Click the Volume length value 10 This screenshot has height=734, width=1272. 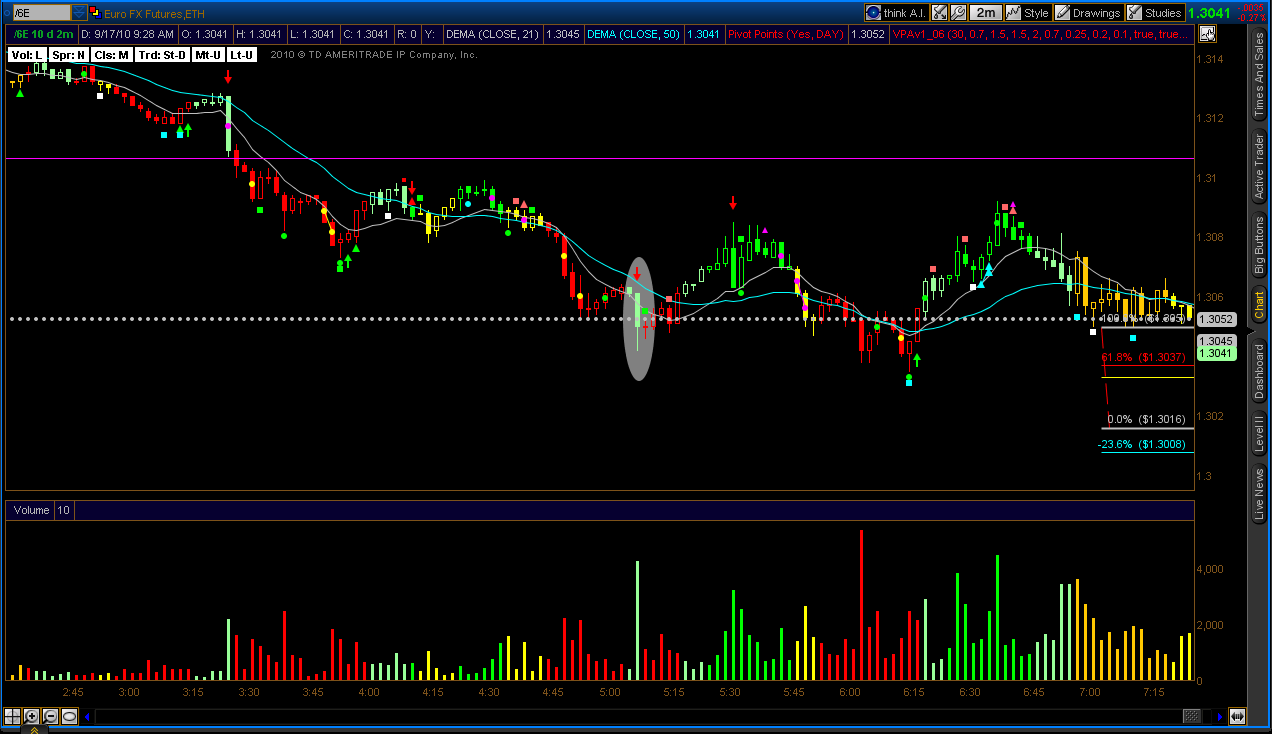(62, 510)
